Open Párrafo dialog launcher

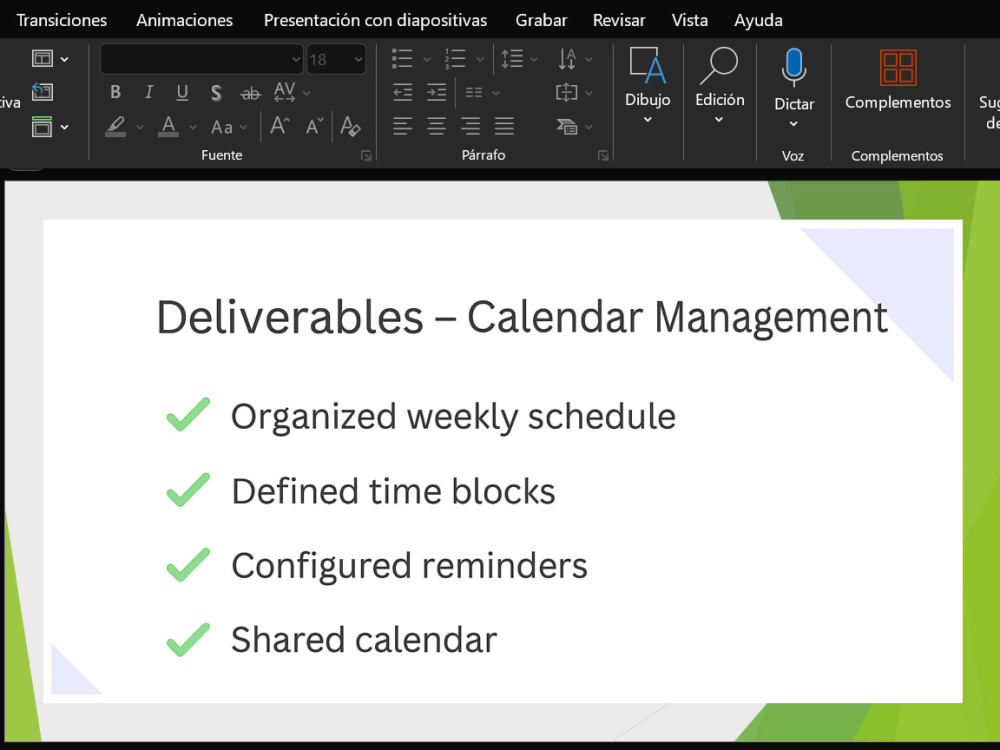click(603, 155)
